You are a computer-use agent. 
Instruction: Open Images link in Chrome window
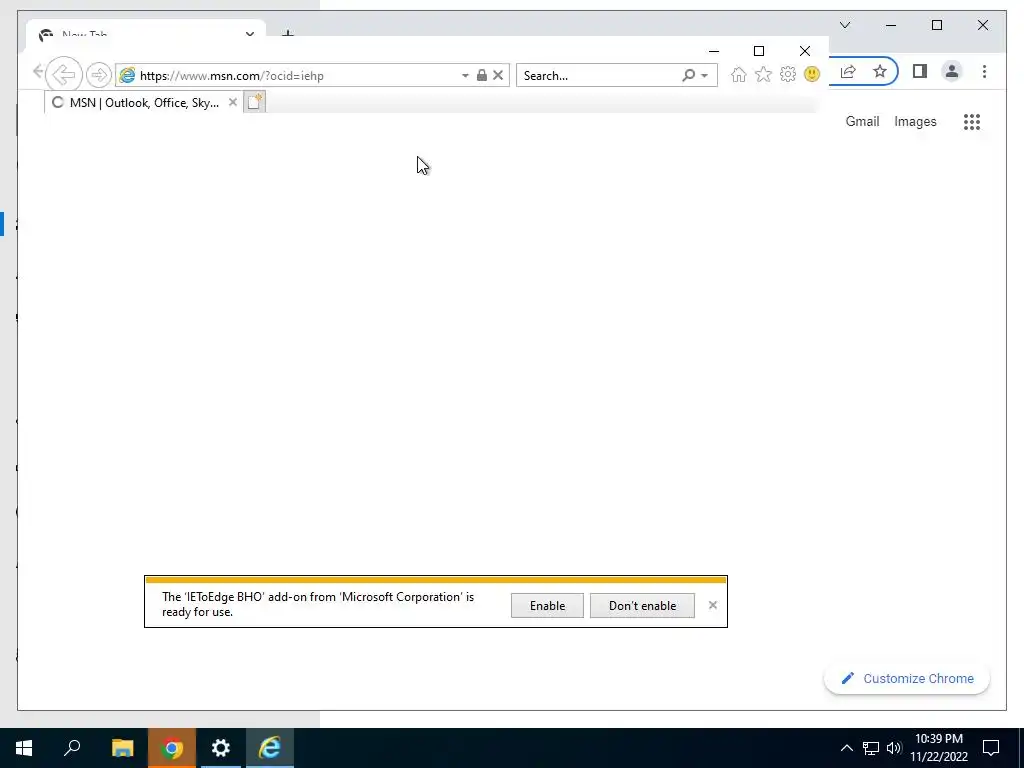tap(915, 121)
